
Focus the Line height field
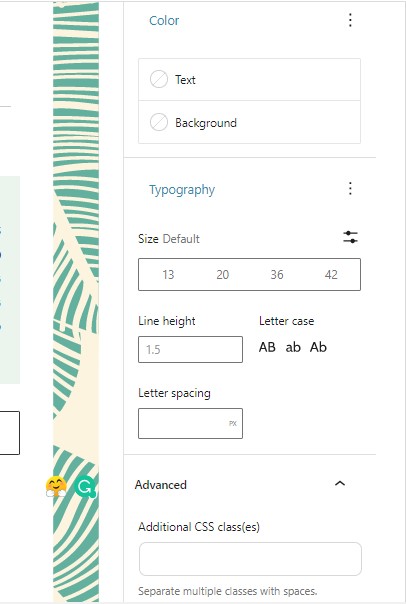point(190,349)
